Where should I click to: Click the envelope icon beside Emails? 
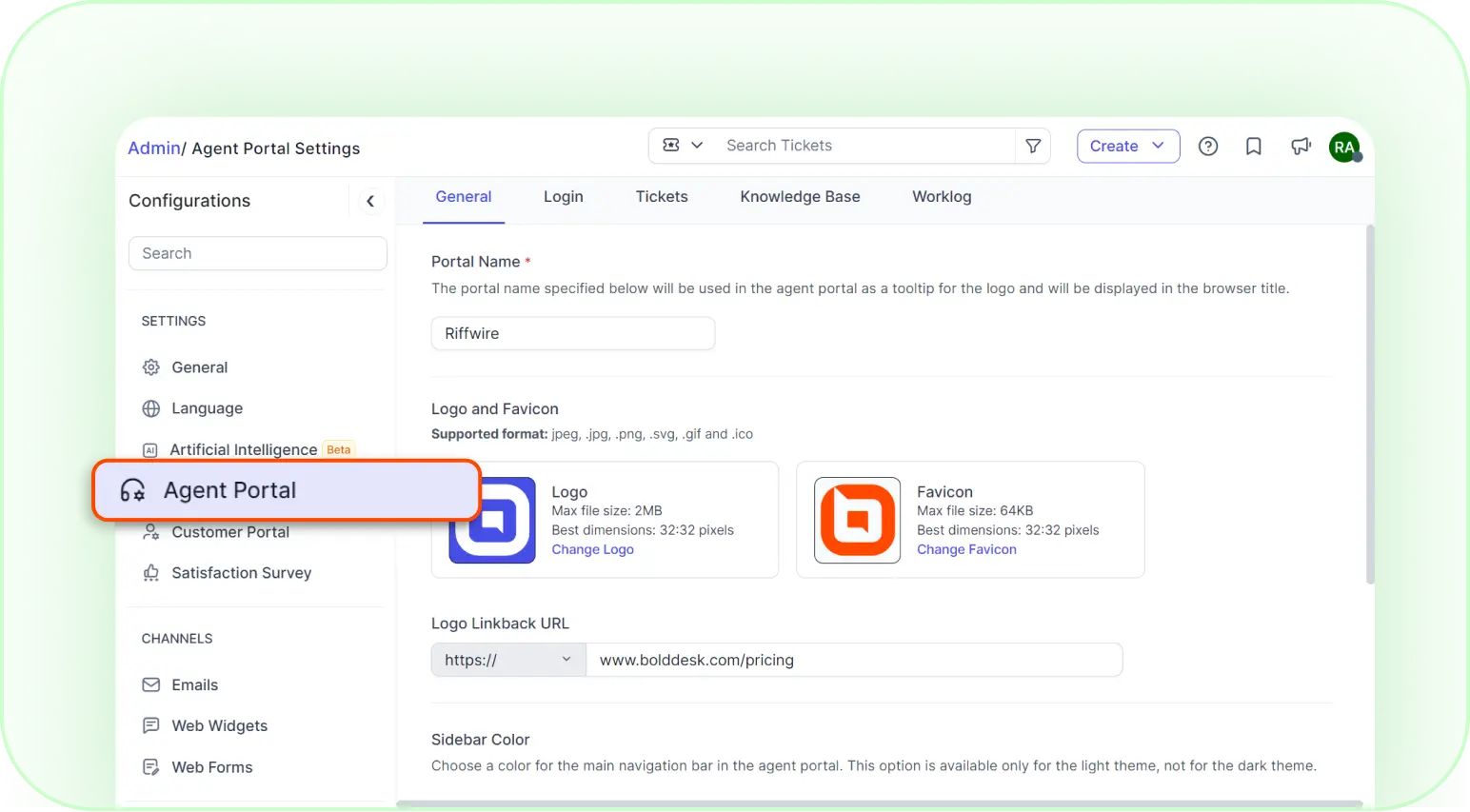click(150, 685)
